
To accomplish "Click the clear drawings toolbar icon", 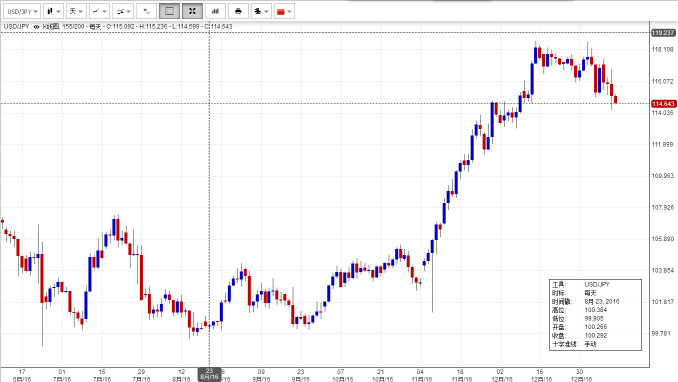I will click(146, 11).
